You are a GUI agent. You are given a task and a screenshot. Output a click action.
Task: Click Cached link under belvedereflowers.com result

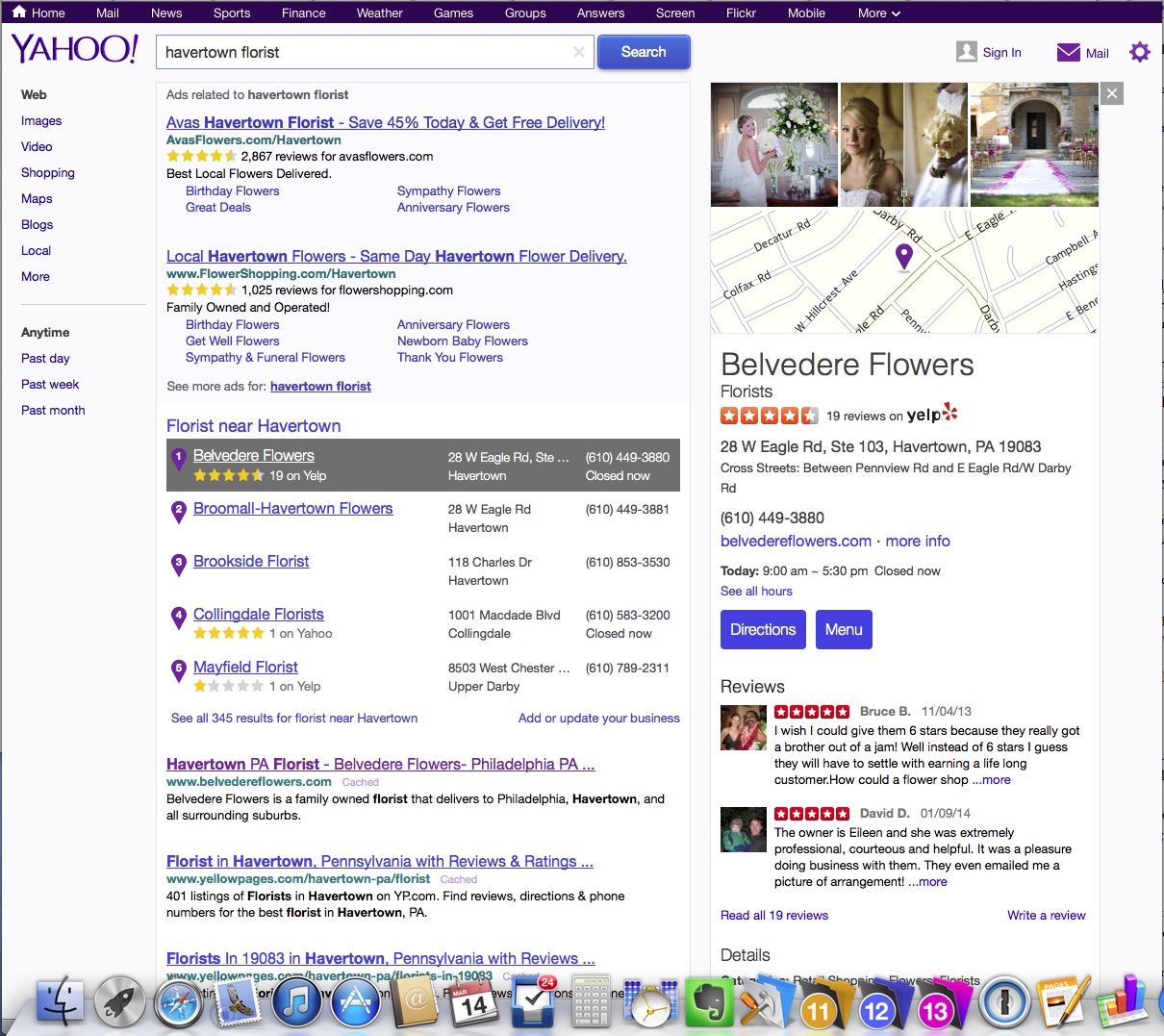click(361, 782)
